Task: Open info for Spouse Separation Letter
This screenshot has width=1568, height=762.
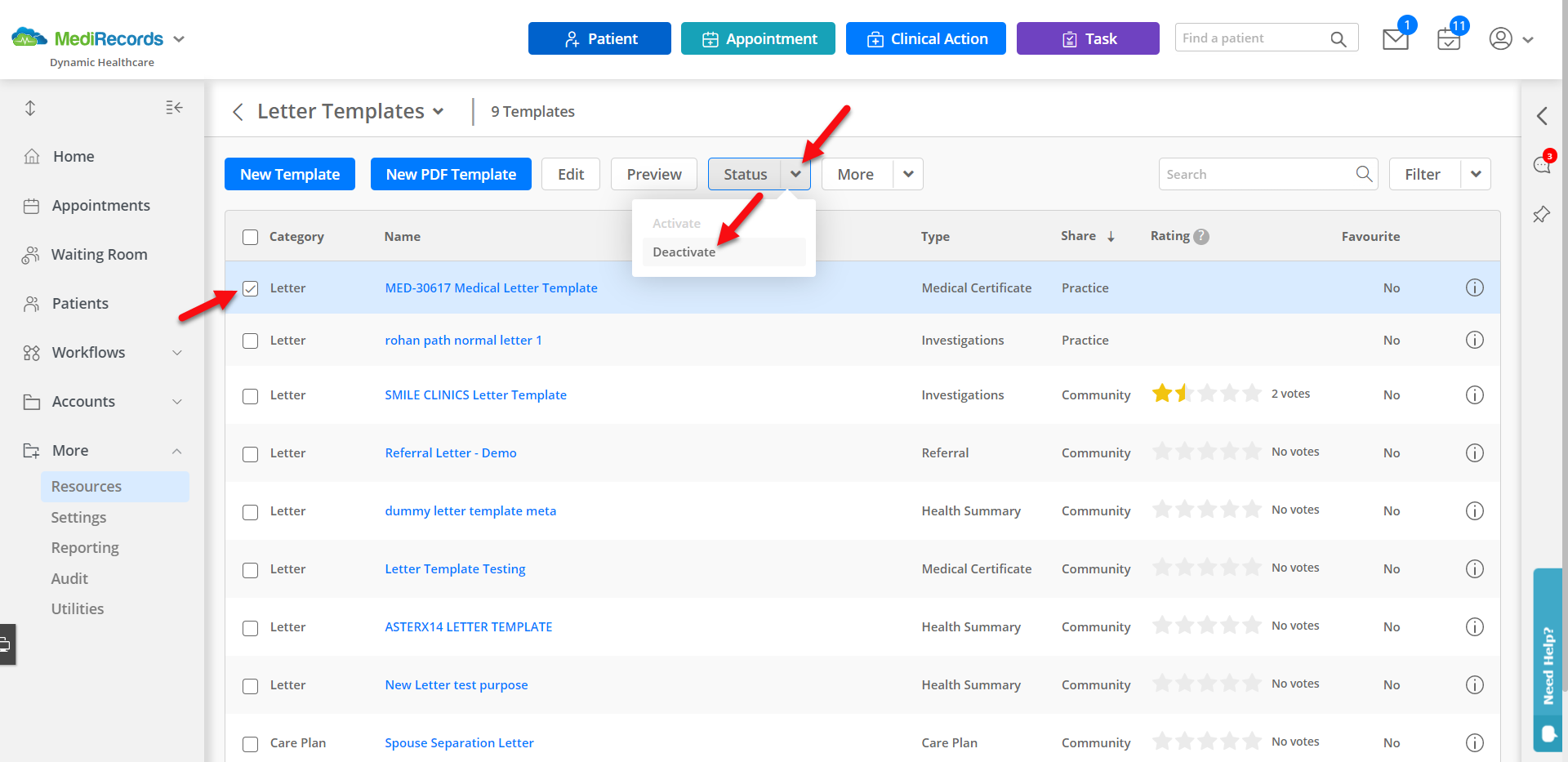Action: click(1474, 742)
